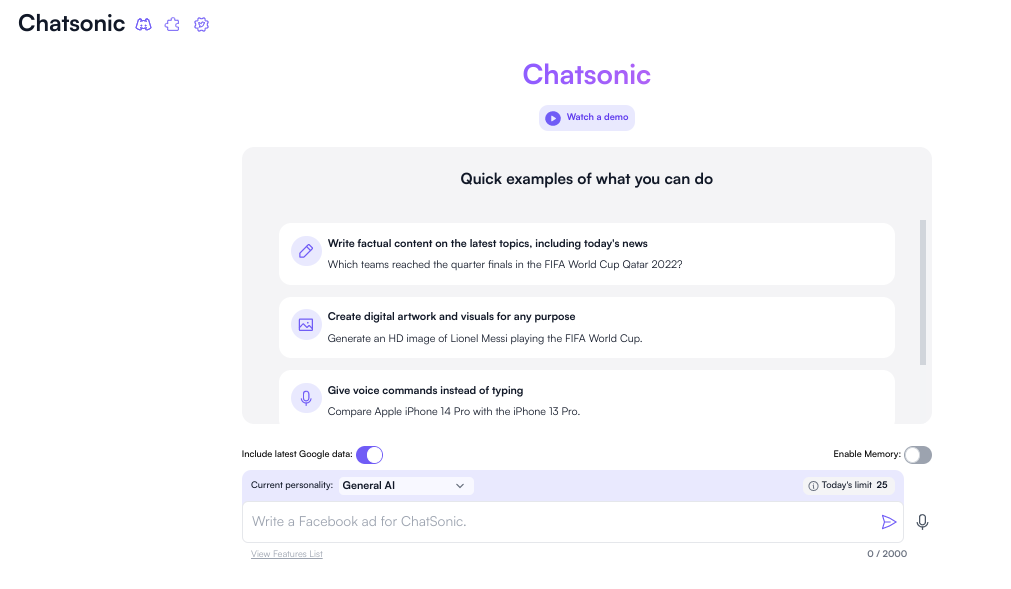Viewport: 1011px width, 589px height.
Task: Disable the Include latest Google data toggle
Action: click(369, 455)
